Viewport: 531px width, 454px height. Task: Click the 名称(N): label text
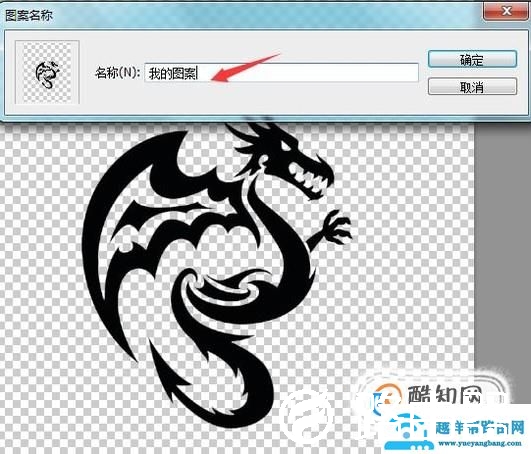117,72
